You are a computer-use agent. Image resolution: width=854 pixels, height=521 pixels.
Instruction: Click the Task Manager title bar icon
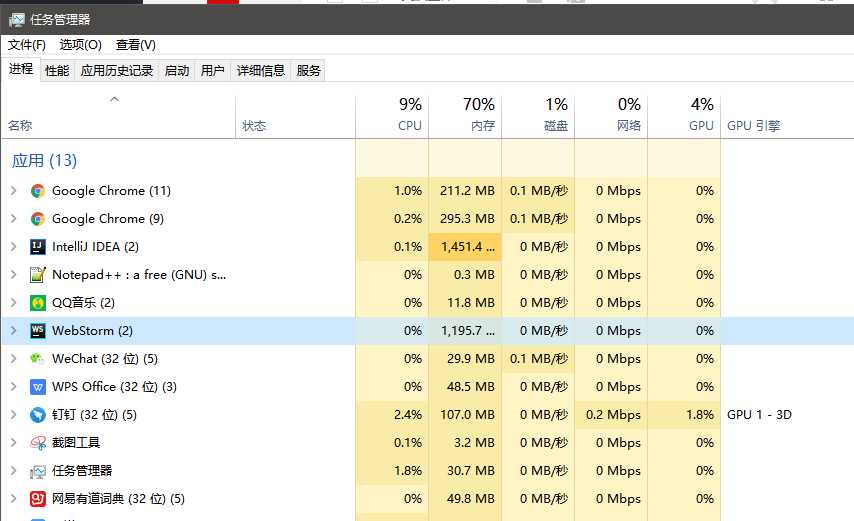click(x=17, y=20)
